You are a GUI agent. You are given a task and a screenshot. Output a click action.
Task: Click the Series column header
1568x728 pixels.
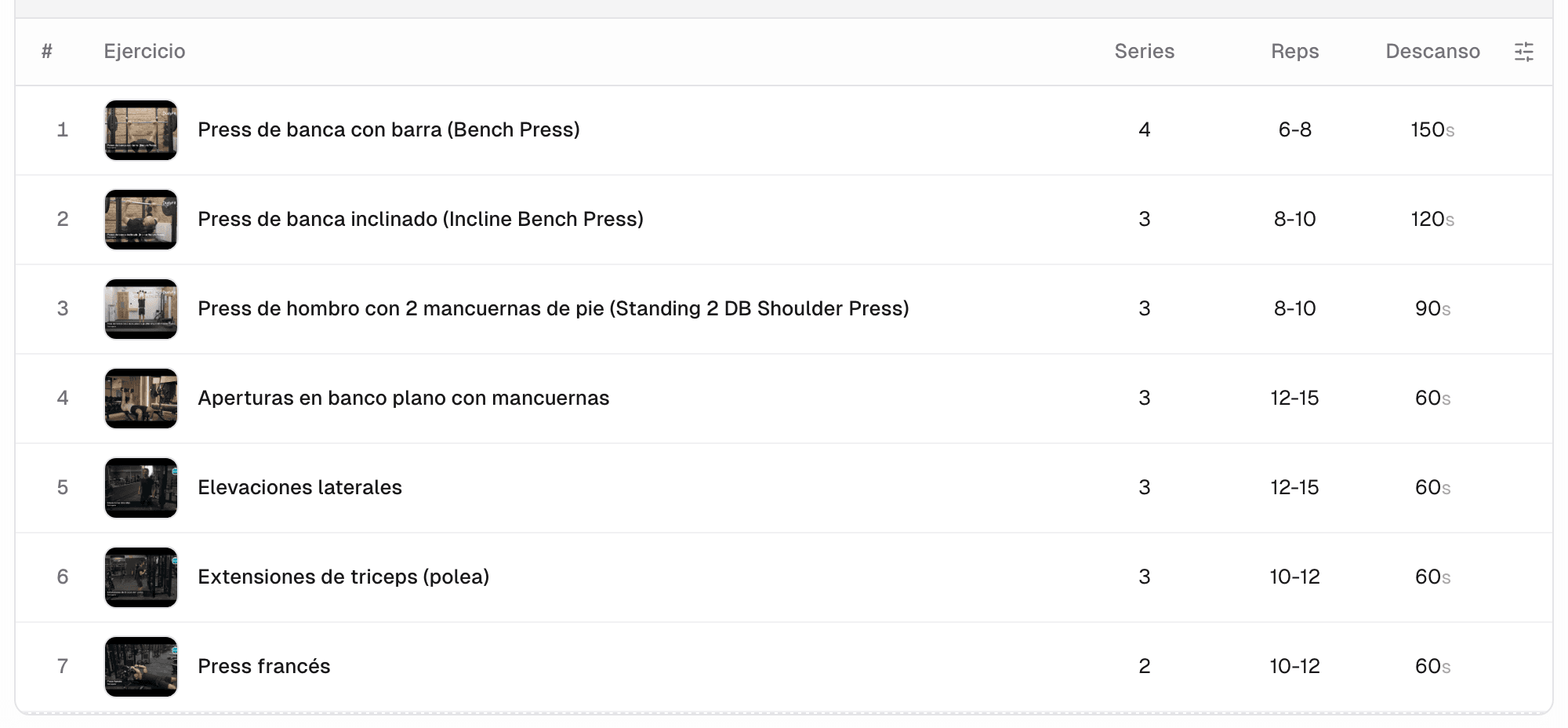tap(1145, 51)
